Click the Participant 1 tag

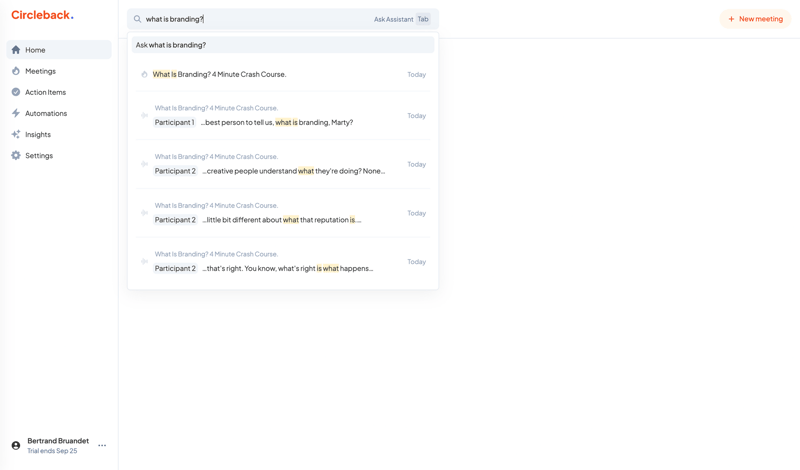pyautogui.click(x=174, y=122)
